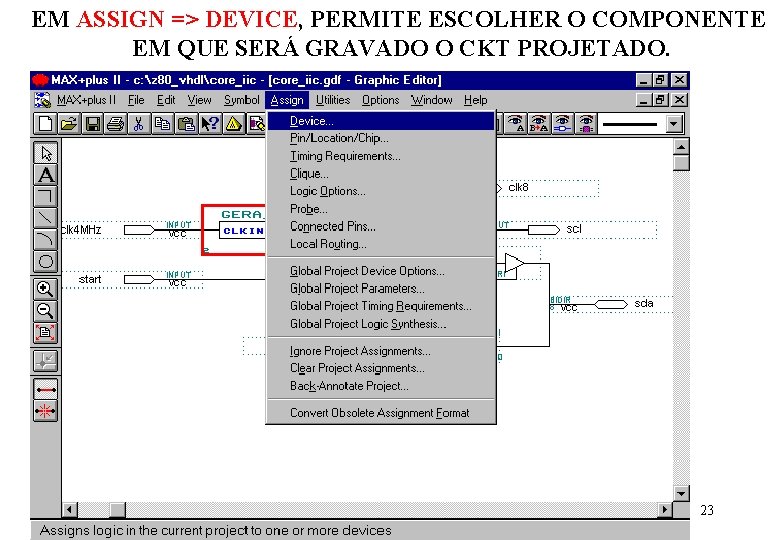The width and height of the screenshot is (780, 540).
Task: Click the Zoom Out magnifier
Action: 46,311
